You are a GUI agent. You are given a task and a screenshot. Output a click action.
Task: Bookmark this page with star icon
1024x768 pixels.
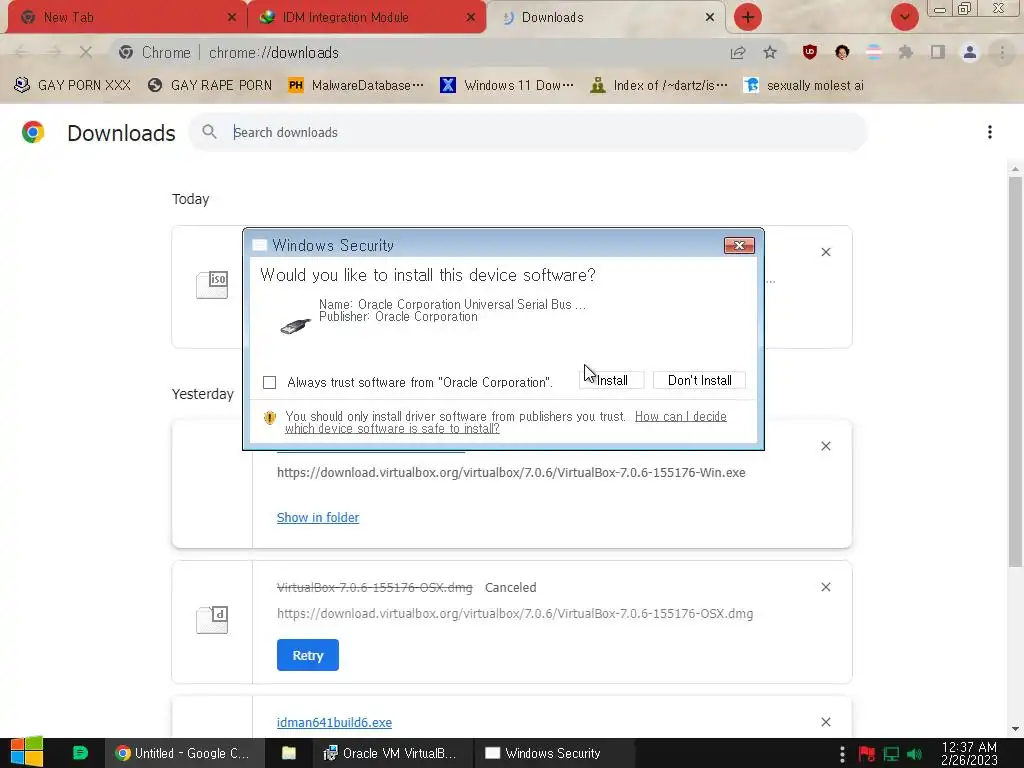click(x=770, y=52)
